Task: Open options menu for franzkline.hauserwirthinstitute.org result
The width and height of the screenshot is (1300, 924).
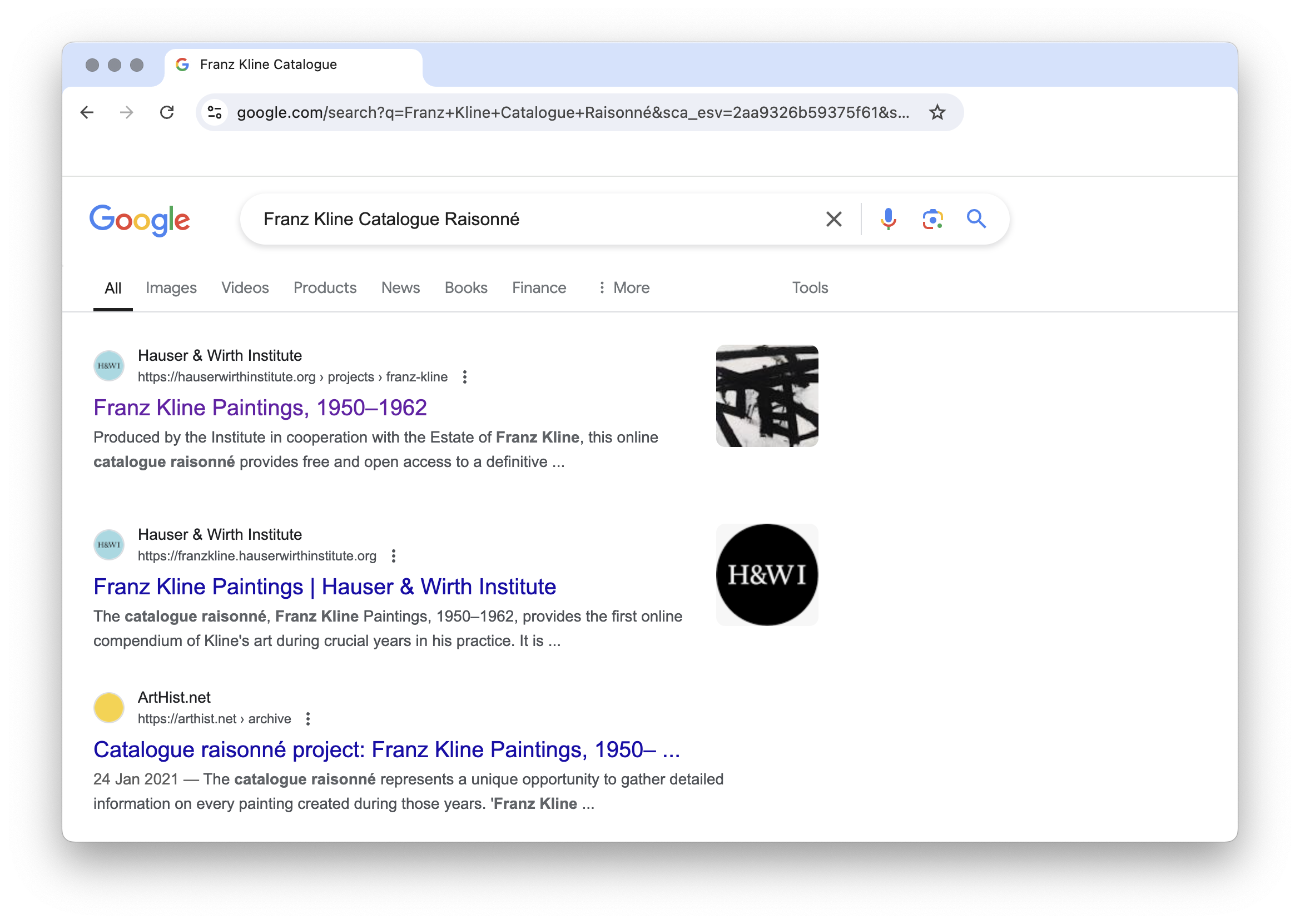Action: [x=394, y=556]
